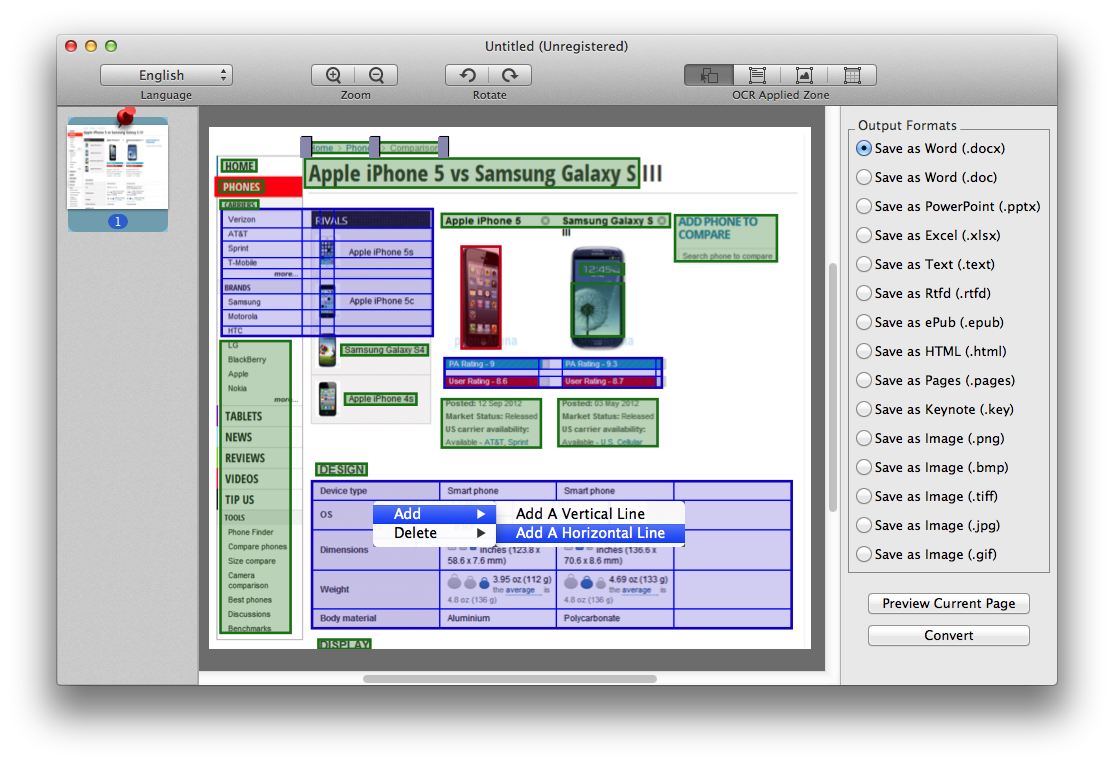
Task: Click the 'Weight' table cell
Action: coord(376,589)
